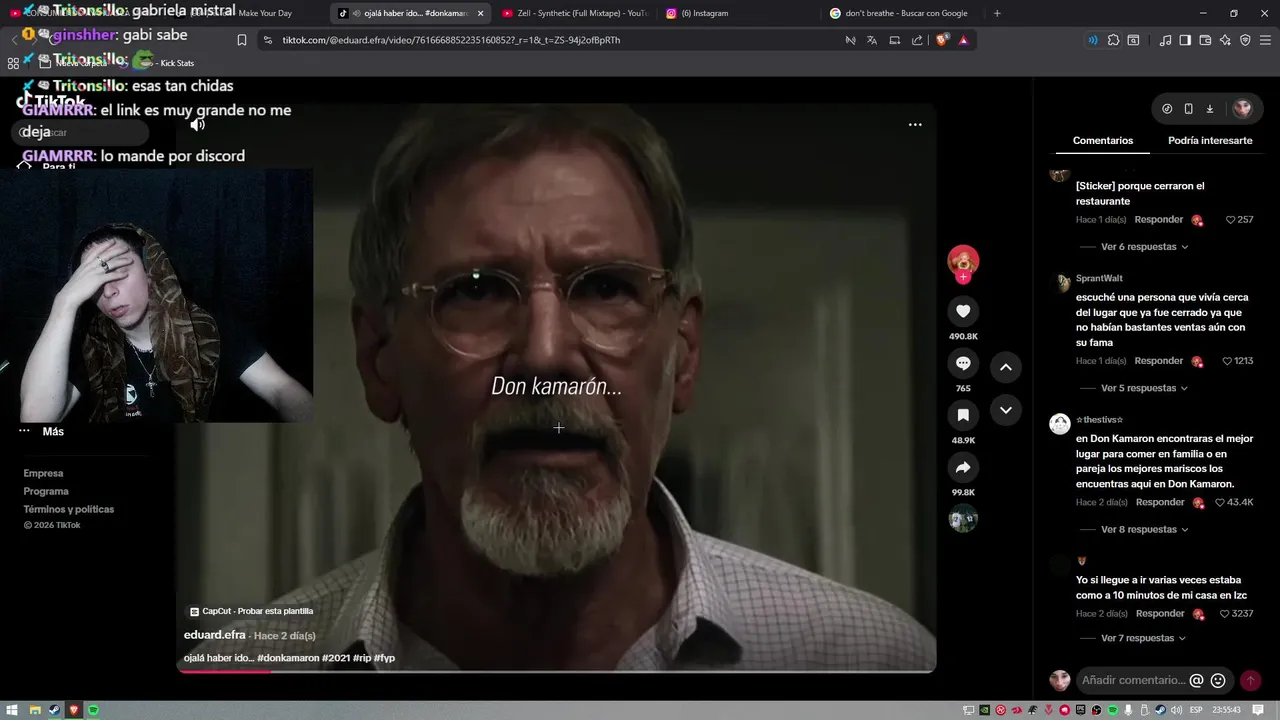Expand Términos y políticas footer section

(x=69, y=510)
